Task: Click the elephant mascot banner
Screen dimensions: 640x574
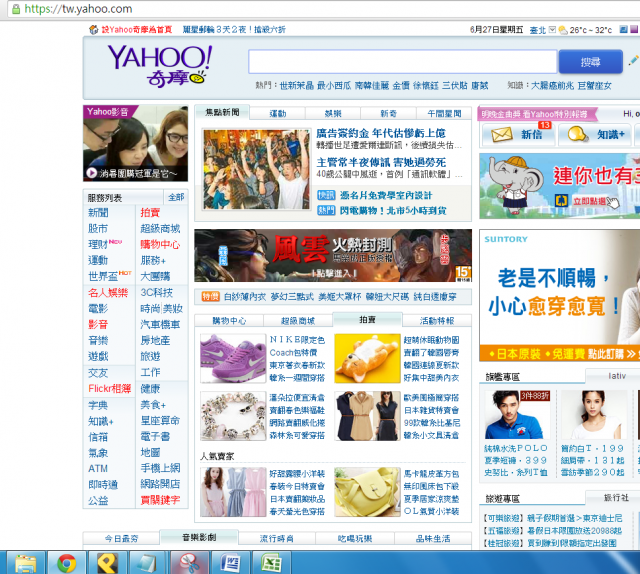Action: pyautogui.click(x=560, y=186)
